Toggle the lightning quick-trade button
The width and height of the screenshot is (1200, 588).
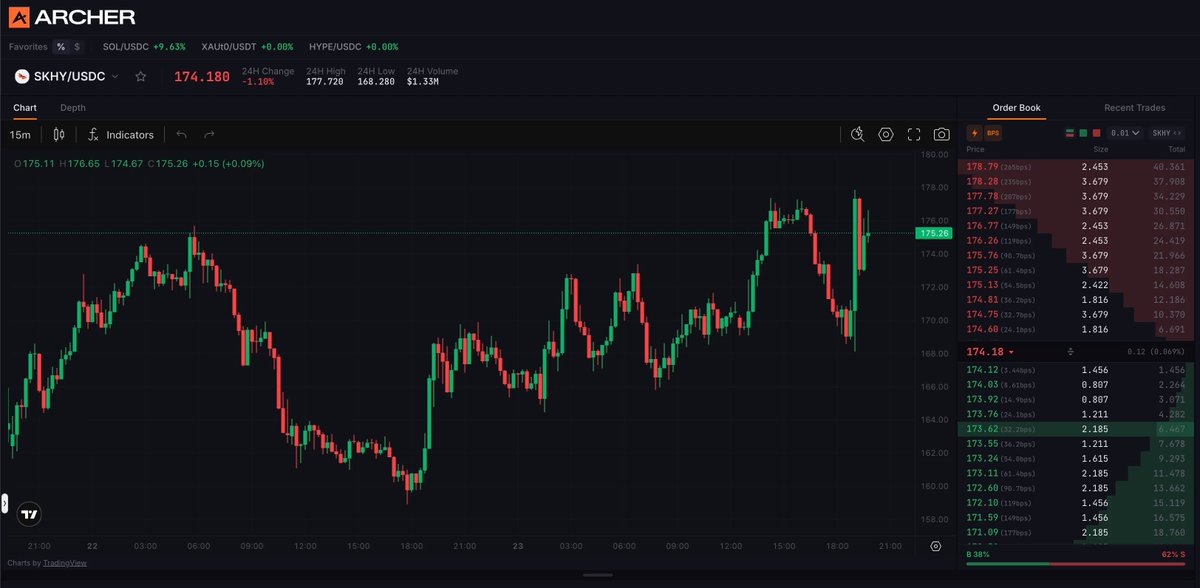tap(973, 132)
